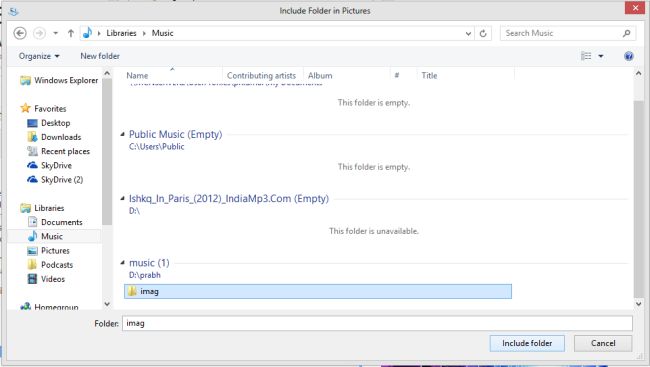This screenshot has height=367, width=650.
Task: Select the Music library in sidebar
Action: coord(52,236)
